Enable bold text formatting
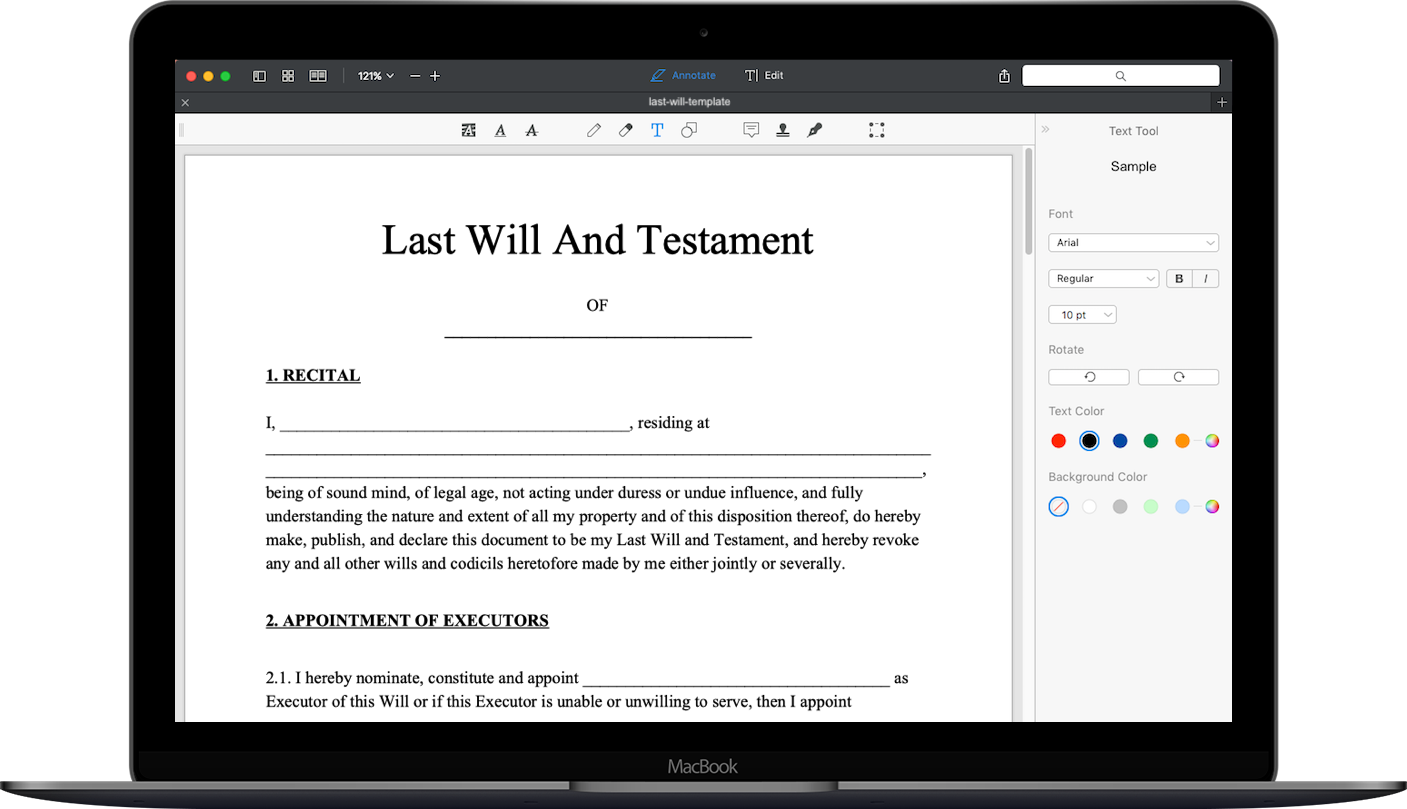The height and width of the screenshot is (809, 1407). point(1178,278)
